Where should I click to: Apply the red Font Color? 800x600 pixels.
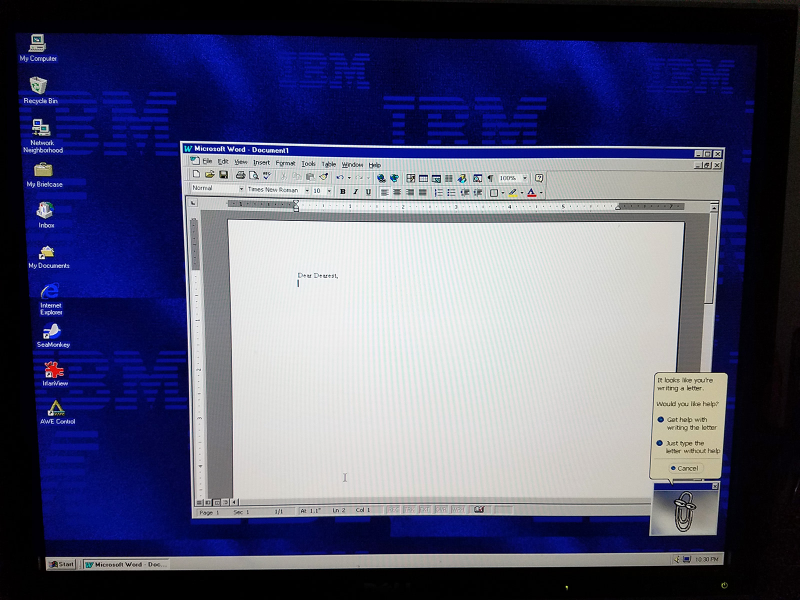pos(531,193)
